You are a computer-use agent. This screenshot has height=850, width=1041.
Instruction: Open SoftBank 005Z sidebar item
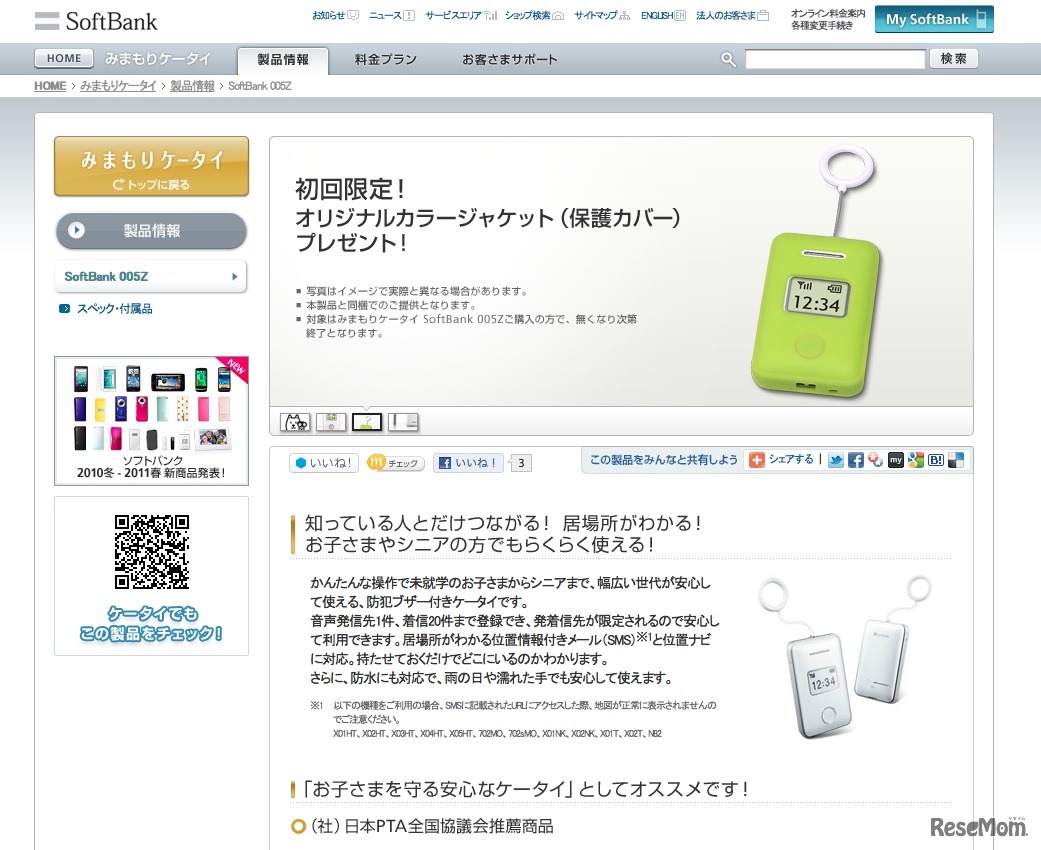(x=151, y=276)
